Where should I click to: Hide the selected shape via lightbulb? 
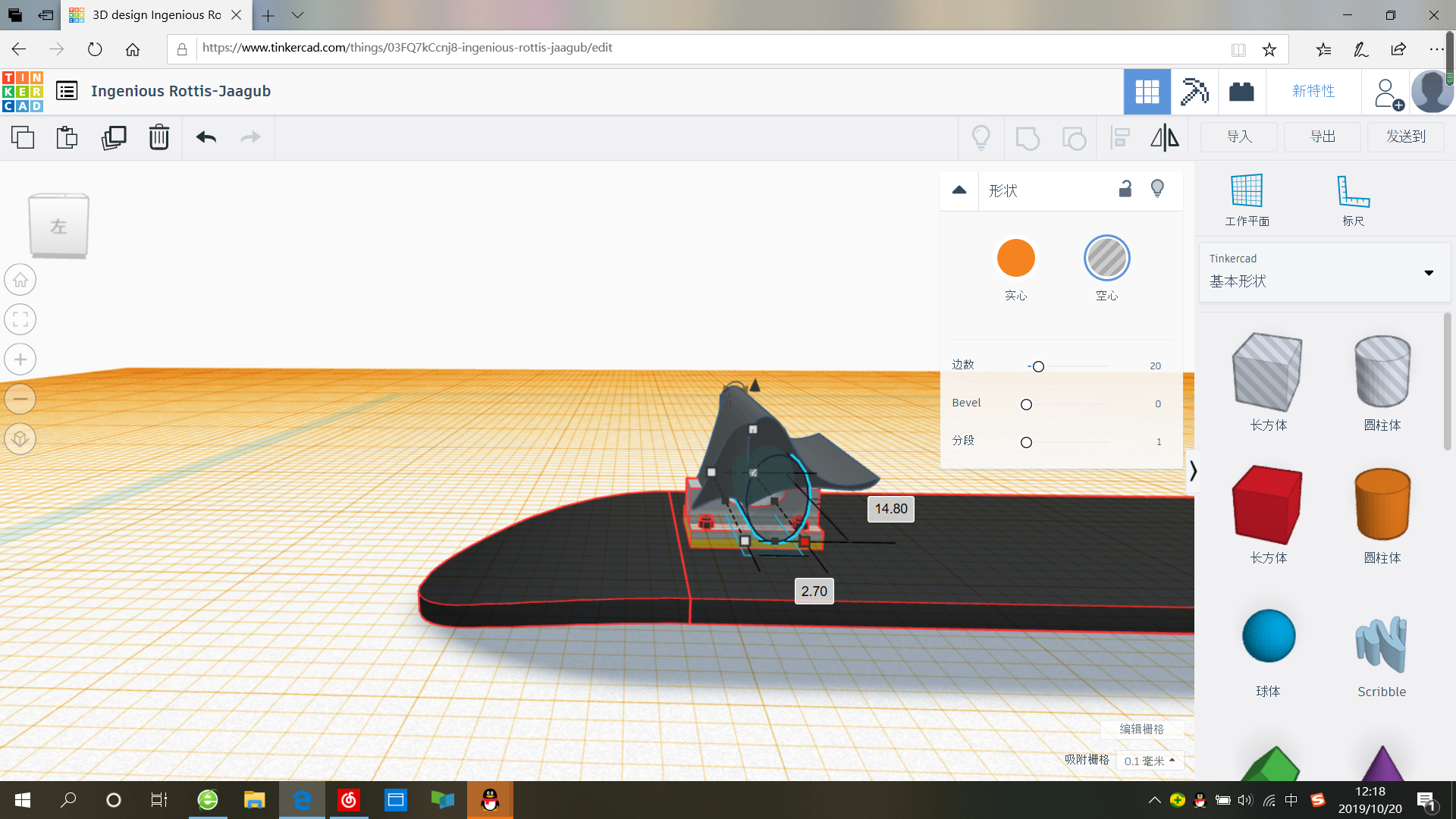click(x=1157, y=189)
